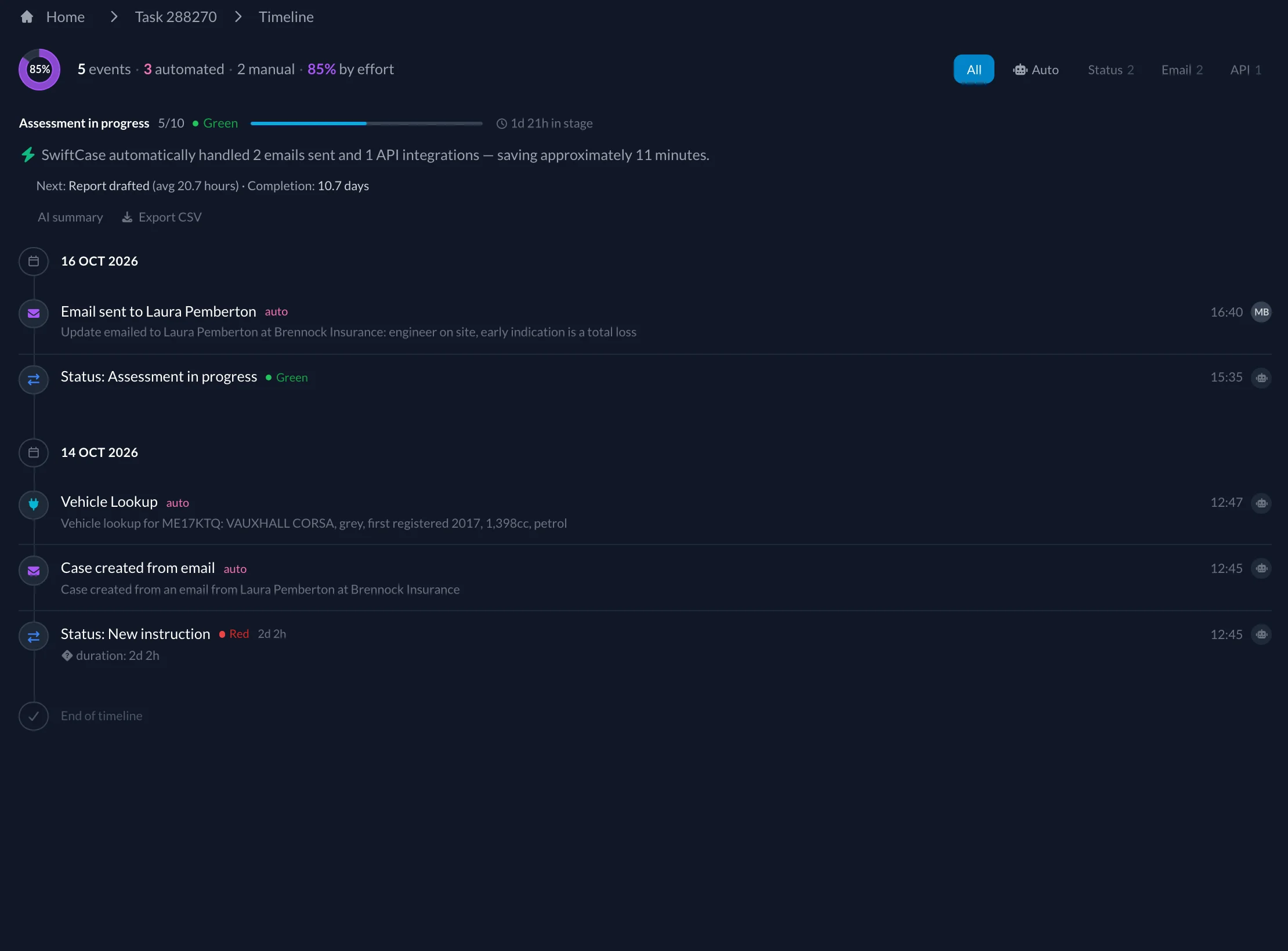
Task: Open Task 288270 breadcrumb link
Action: click(x=176, y=17)
